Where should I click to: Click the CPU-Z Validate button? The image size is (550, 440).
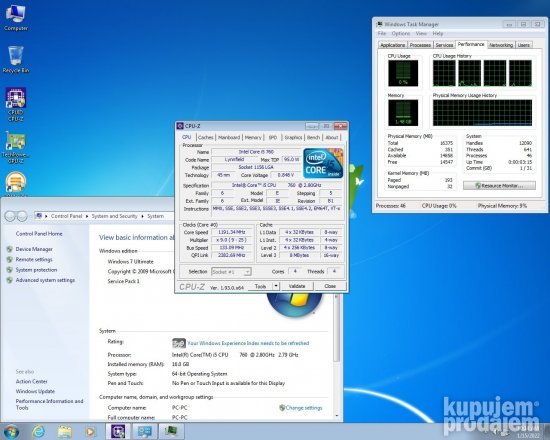pyautogui.click(x=297, y=286)
